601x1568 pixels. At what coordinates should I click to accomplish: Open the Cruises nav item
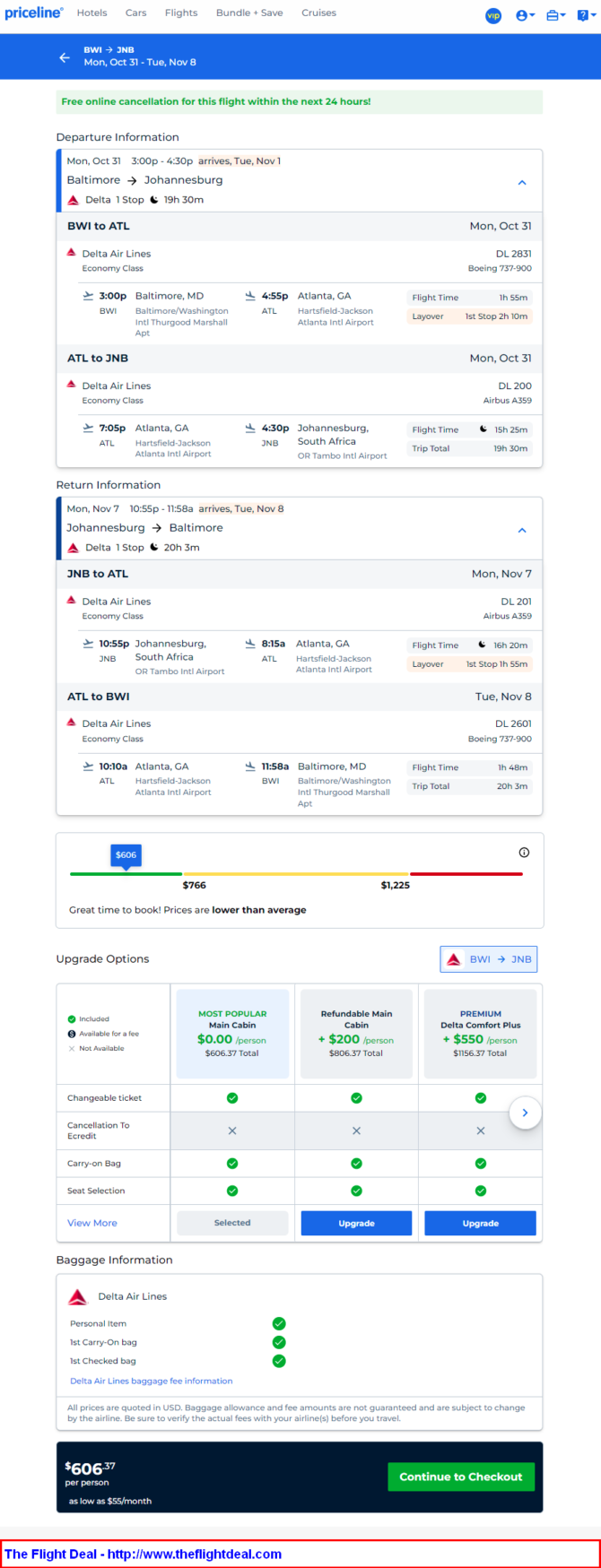coord(318,13)
